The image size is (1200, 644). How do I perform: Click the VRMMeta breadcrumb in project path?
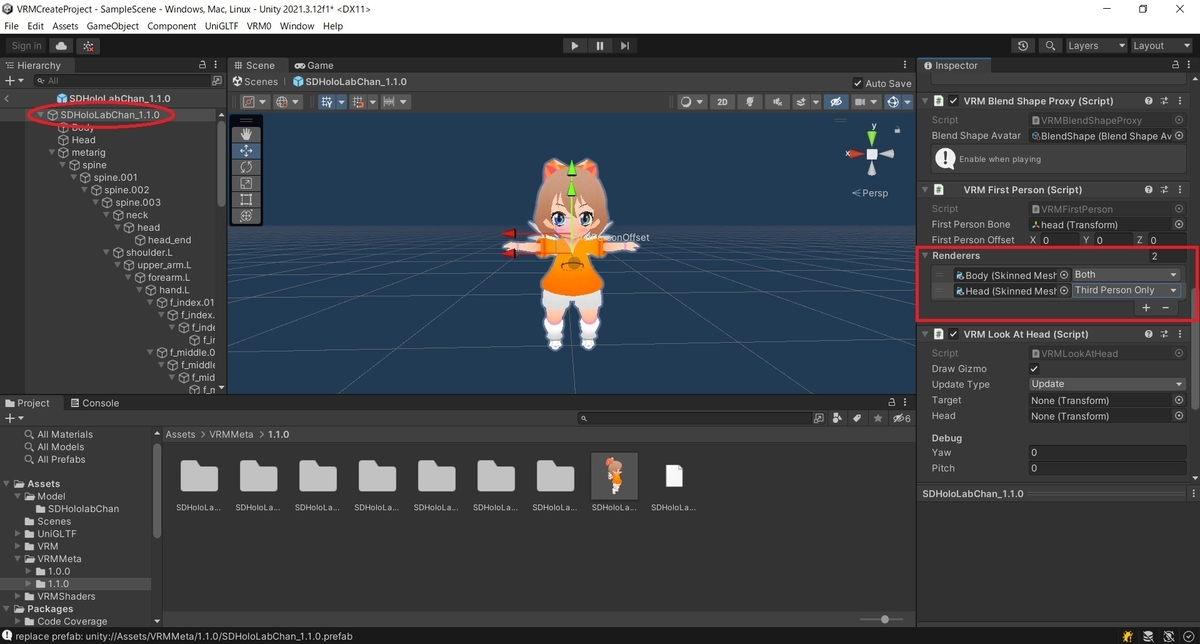pyautogui.click(x=233, y=435)
